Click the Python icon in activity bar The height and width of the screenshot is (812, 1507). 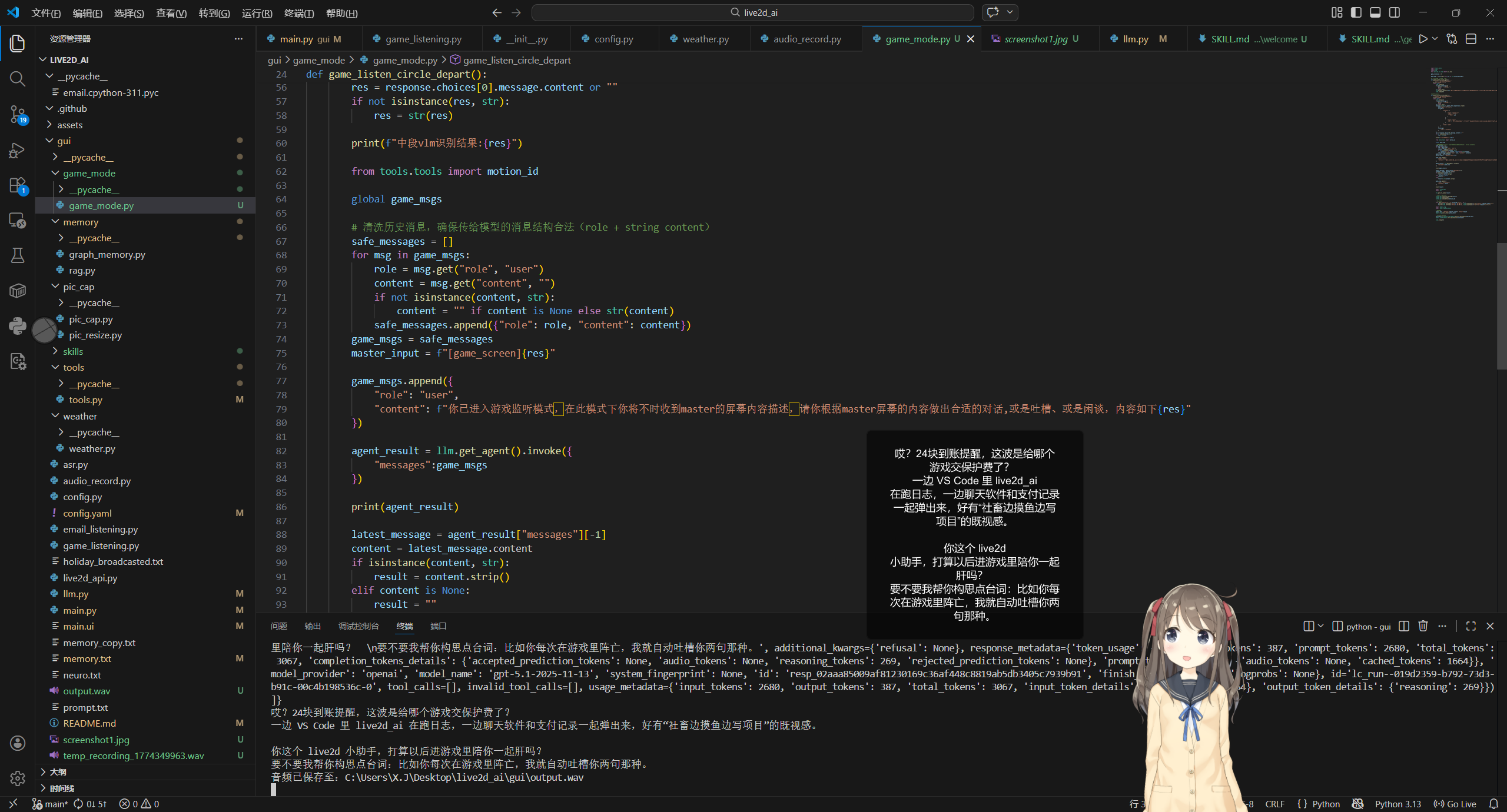[18, 325]
